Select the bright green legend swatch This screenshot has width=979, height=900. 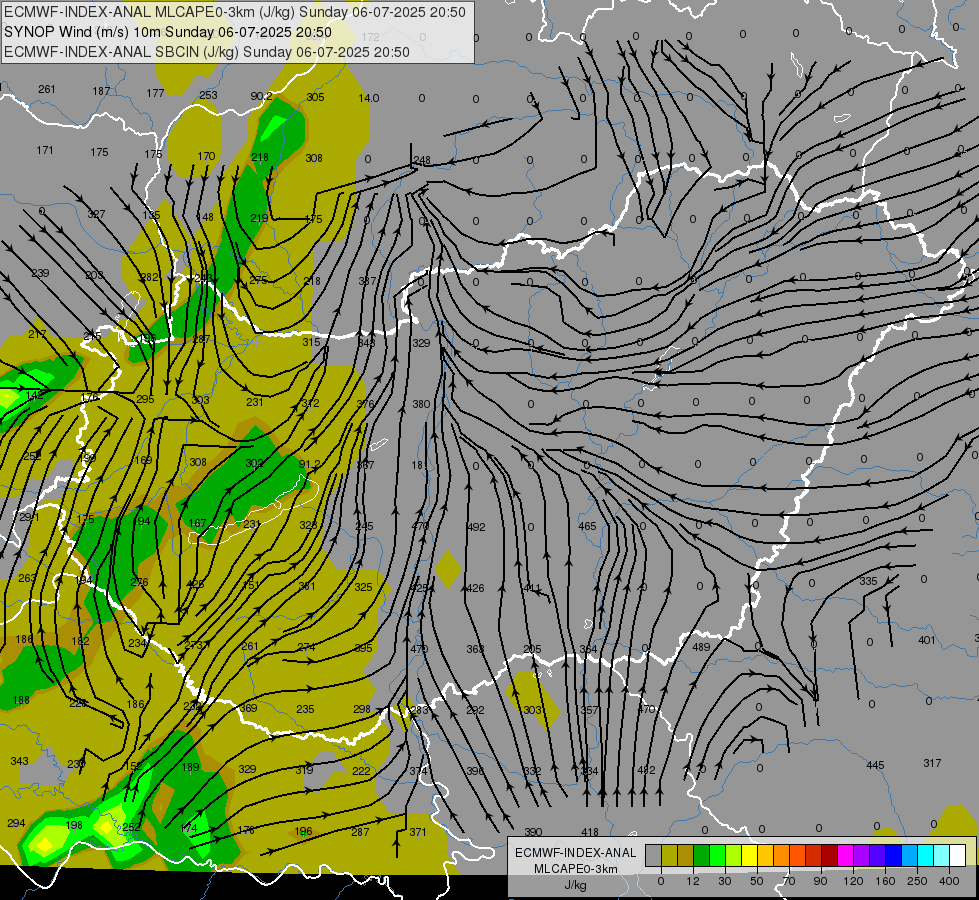click(x=718, y=855)
